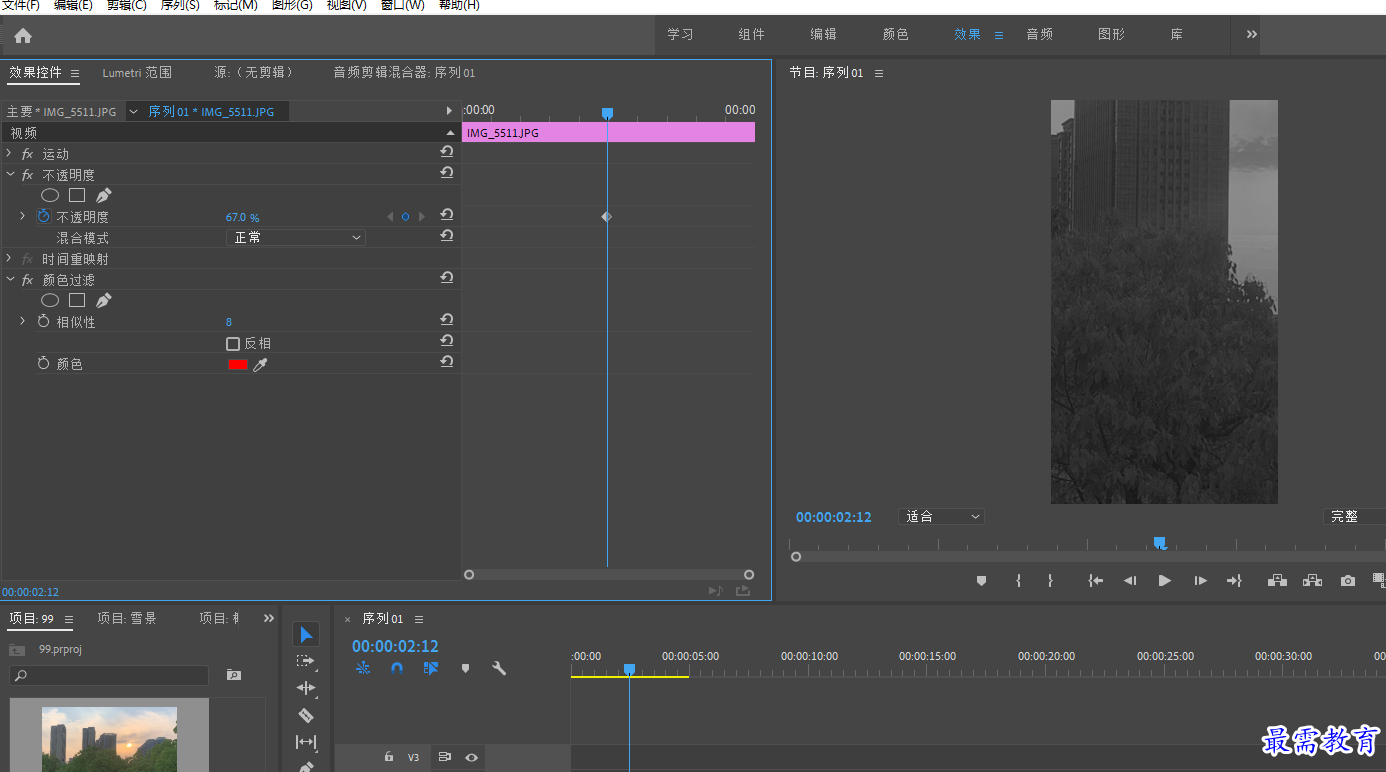Go to Out point in program monitor
The image size is (1386, 772).
click(1234, 581)
